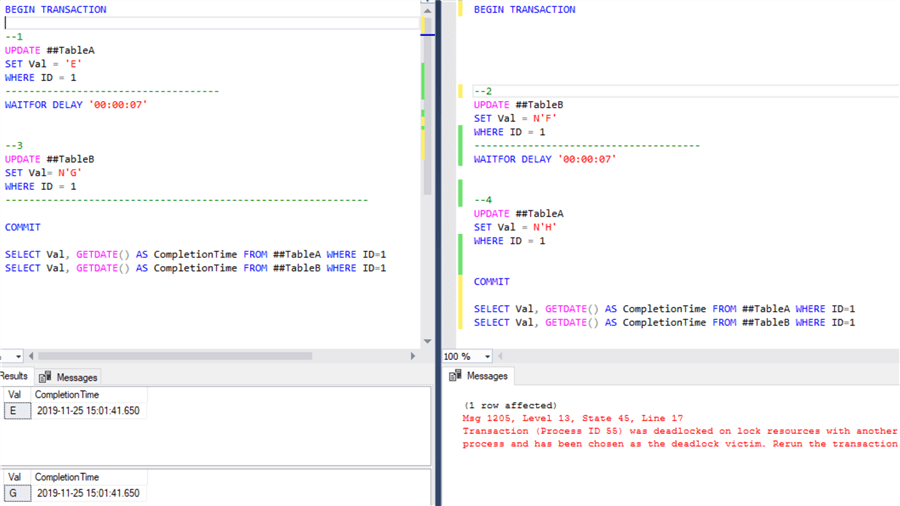Click SELECT from ##TableB line in left query
Image resolution: width=900 pixels, height=506 pixels.
(x=196, y=268)
